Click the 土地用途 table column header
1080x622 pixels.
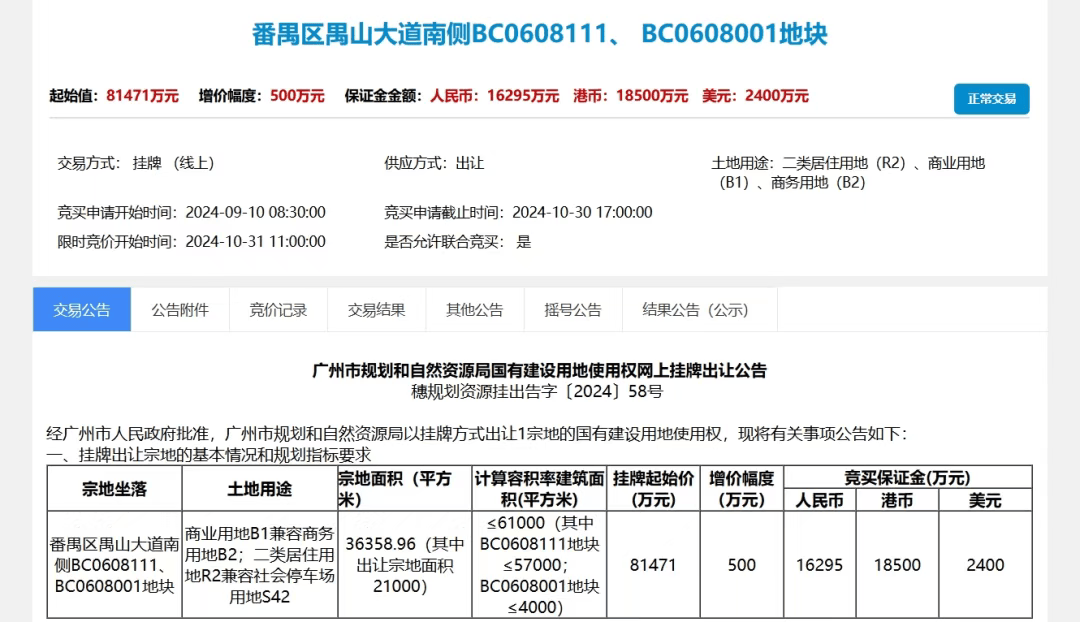click(x=259, y=489)
